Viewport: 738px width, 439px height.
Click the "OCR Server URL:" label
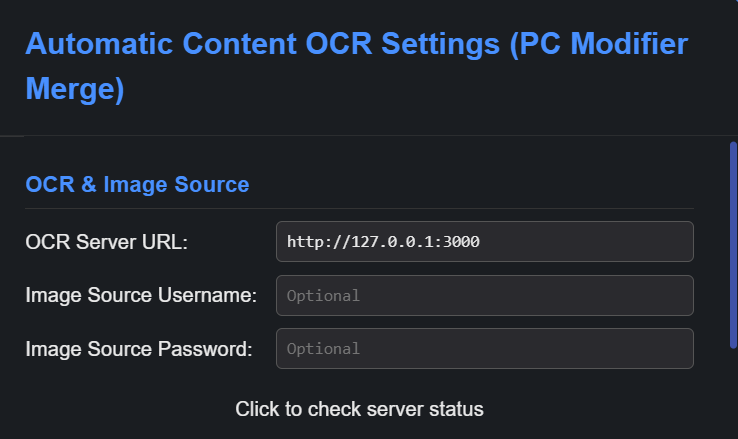[x=107, y=242]
